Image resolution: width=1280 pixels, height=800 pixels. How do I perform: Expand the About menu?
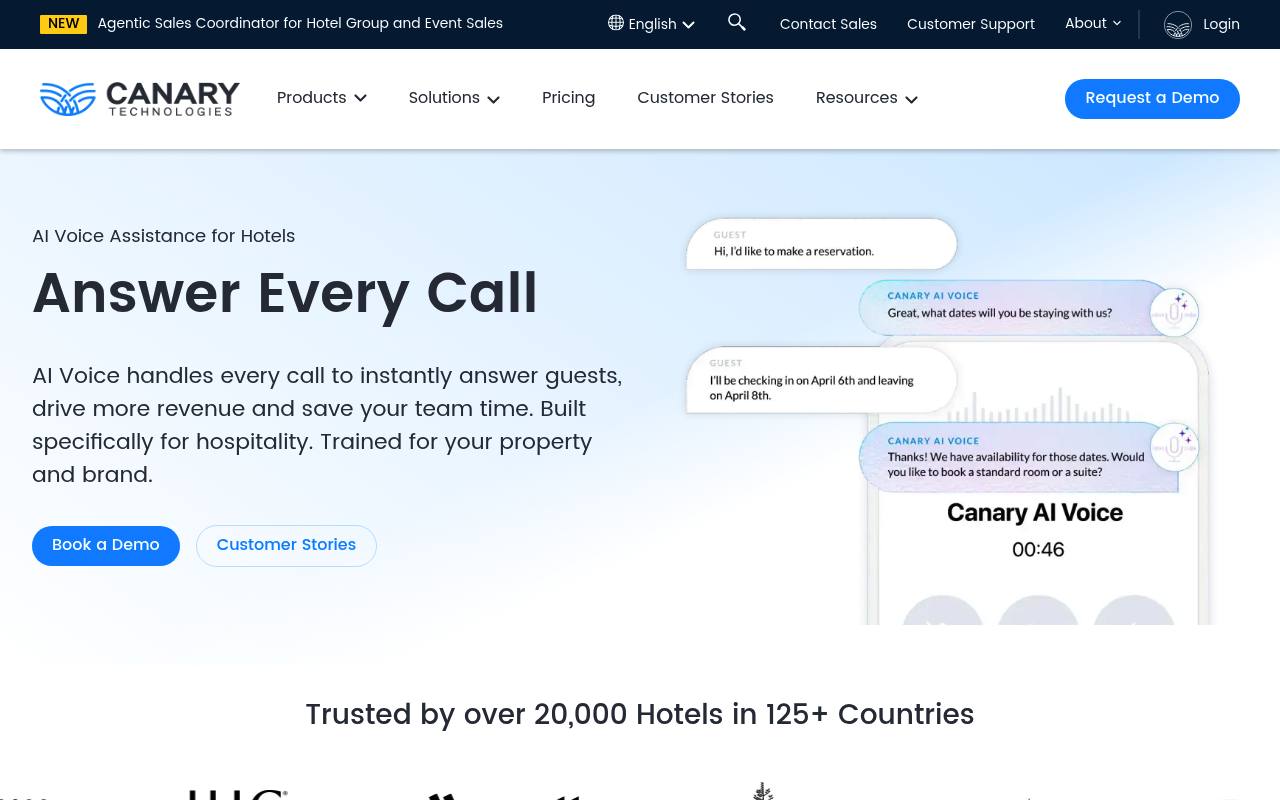tap(1093, 23)
